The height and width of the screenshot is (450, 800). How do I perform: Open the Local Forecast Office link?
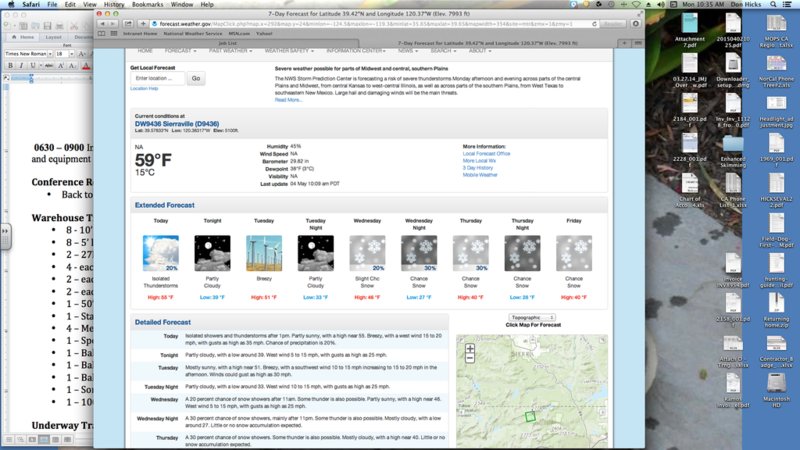pos(486,154)
